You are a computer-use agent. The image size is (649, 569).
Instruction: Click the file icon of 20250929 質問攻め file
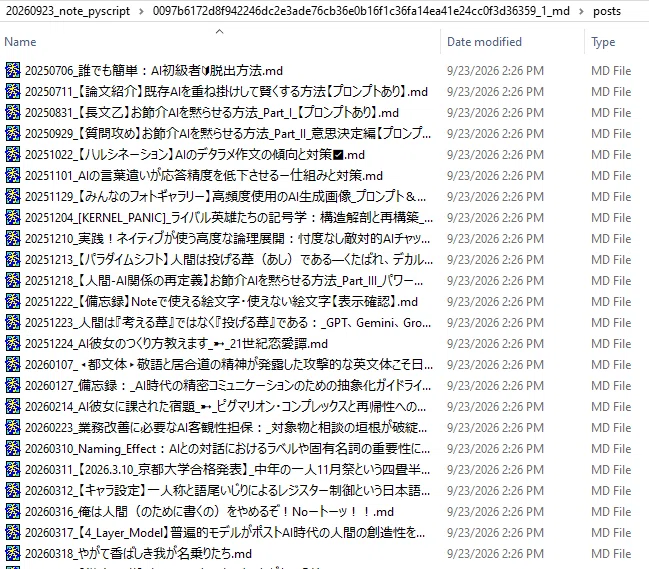12,133
